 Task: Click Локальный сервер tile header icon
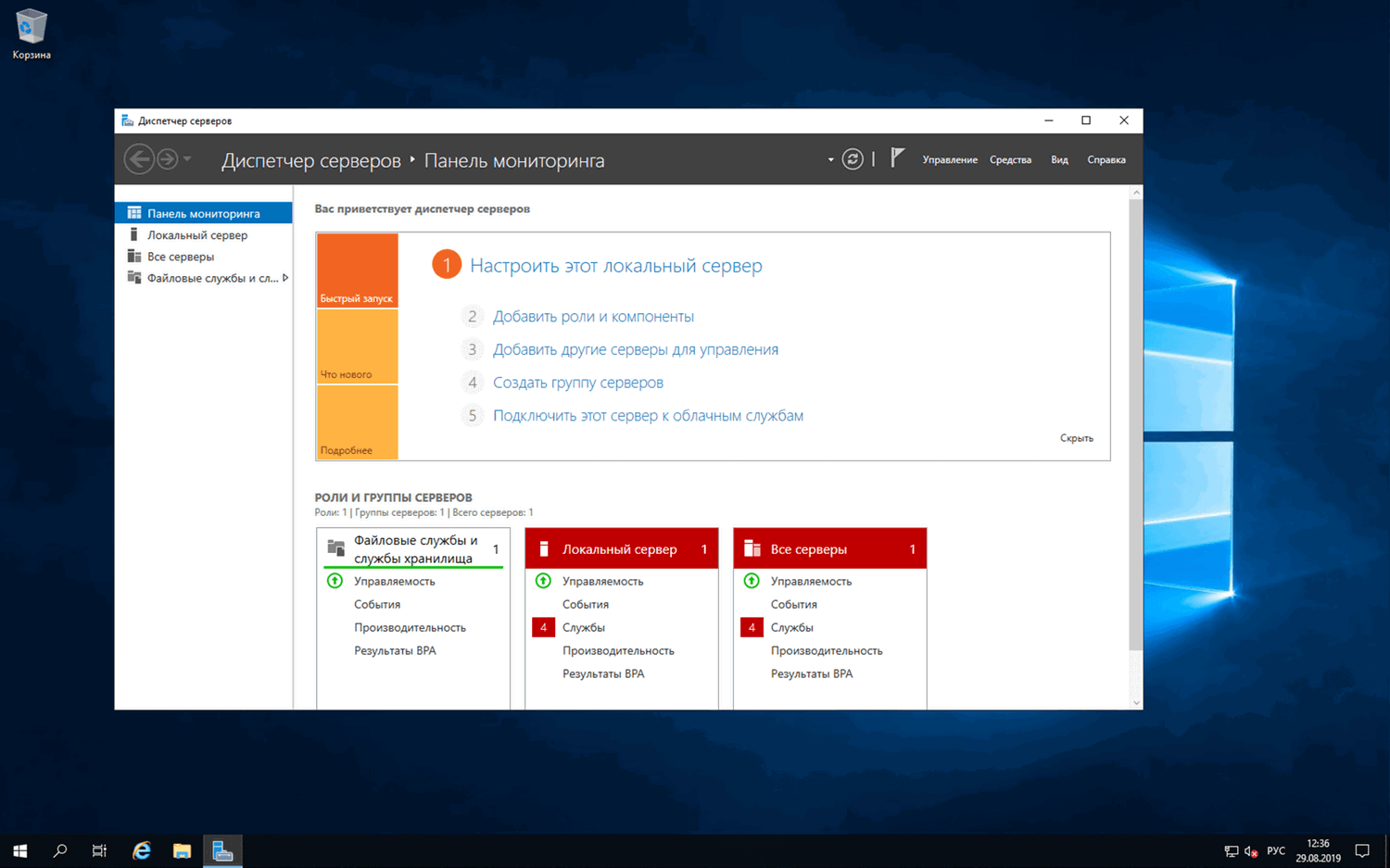click(544, 548)
